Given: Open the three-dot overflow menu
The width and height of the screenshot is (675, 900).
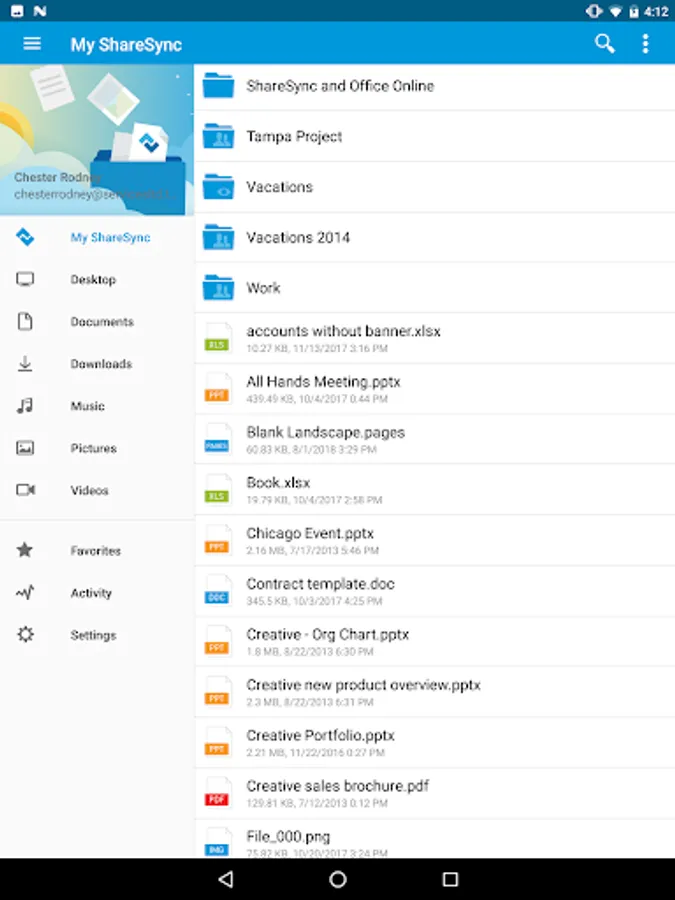Looking at the screenshot, I should point(645,44).
